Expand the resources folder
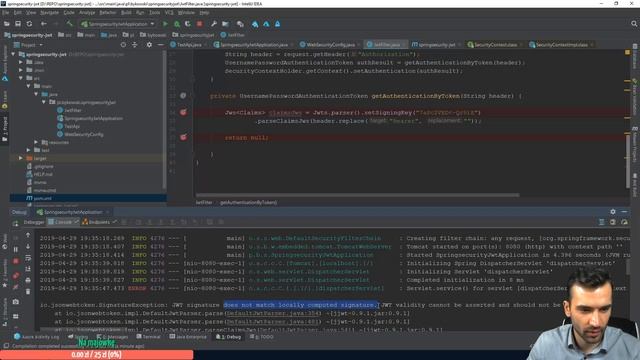 tap(36, 142)
